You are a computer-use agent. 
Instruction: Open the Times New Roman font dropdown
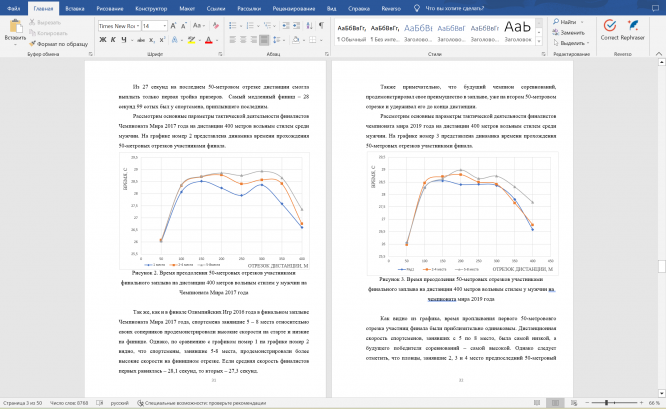[119, 26]
